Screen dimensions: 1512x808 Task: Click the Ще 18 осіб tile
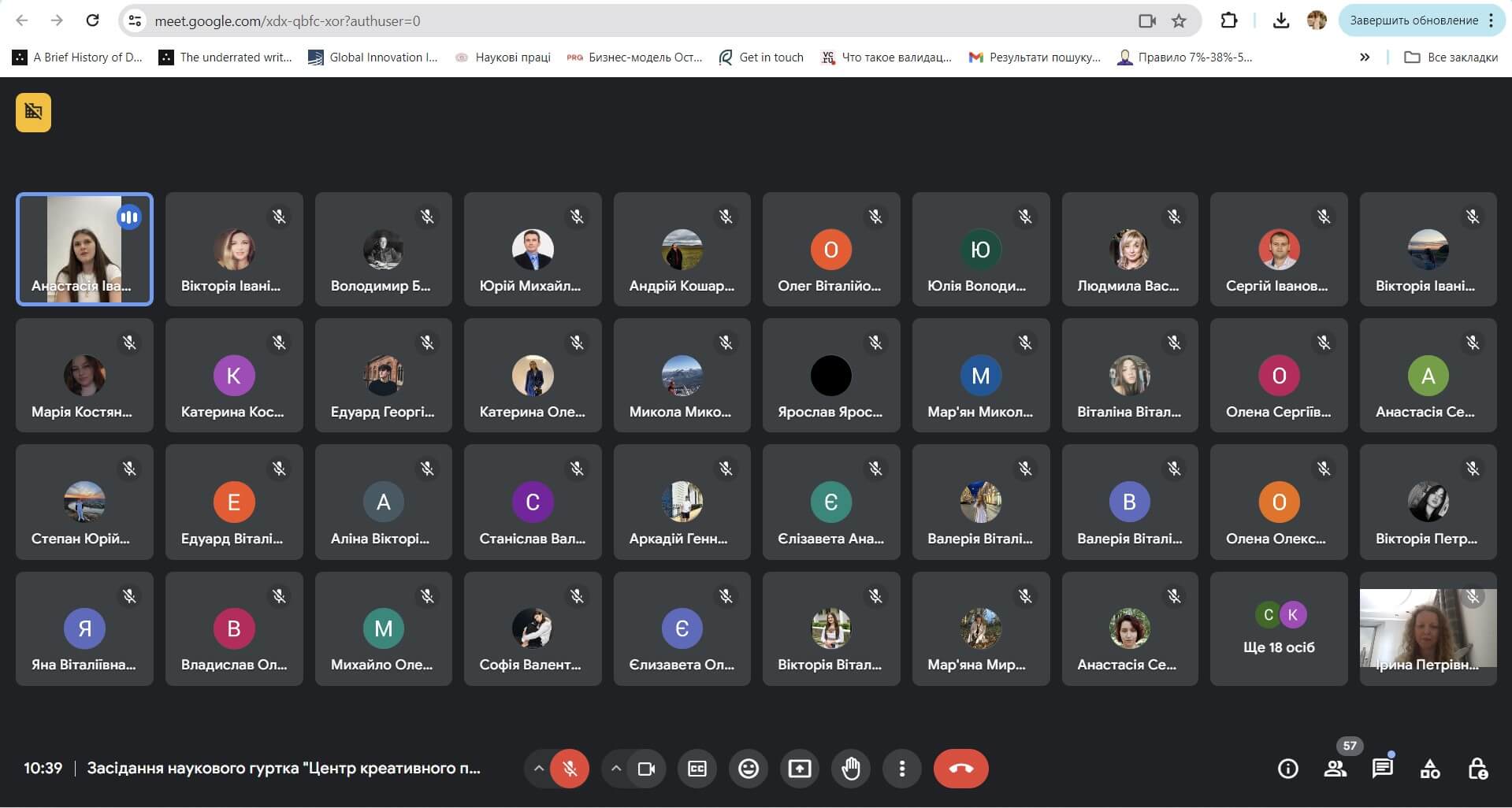(x=1279, y=629)
